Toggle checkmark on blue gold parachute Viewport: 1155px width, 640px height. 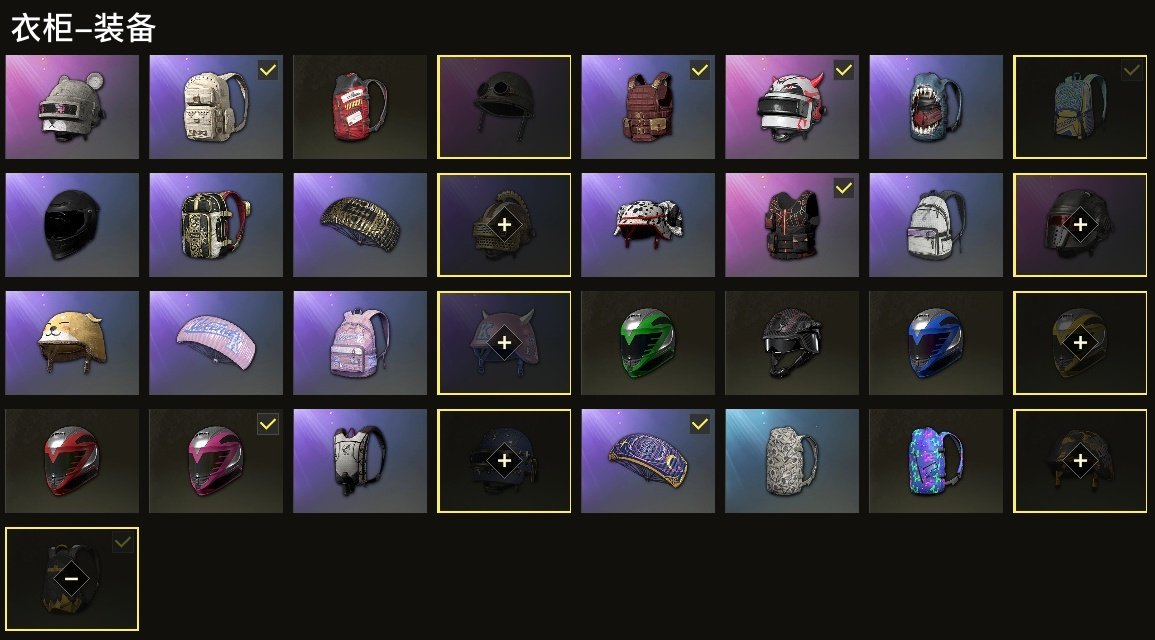click(700, 423)
